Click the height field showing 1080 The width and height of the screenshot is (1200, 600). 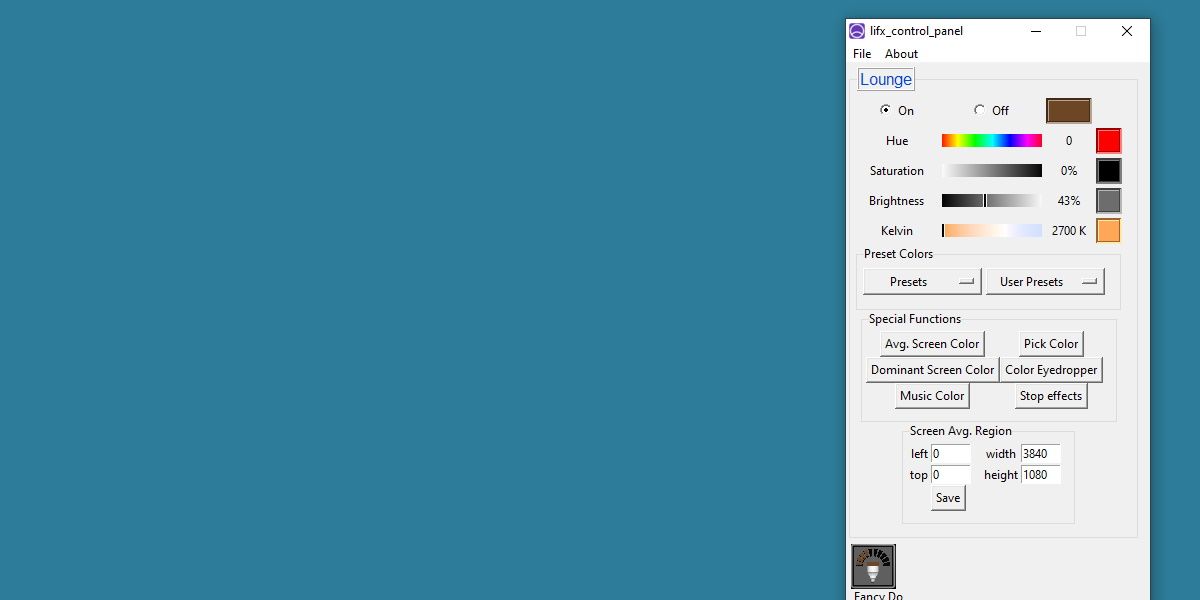coord(1040,475)
